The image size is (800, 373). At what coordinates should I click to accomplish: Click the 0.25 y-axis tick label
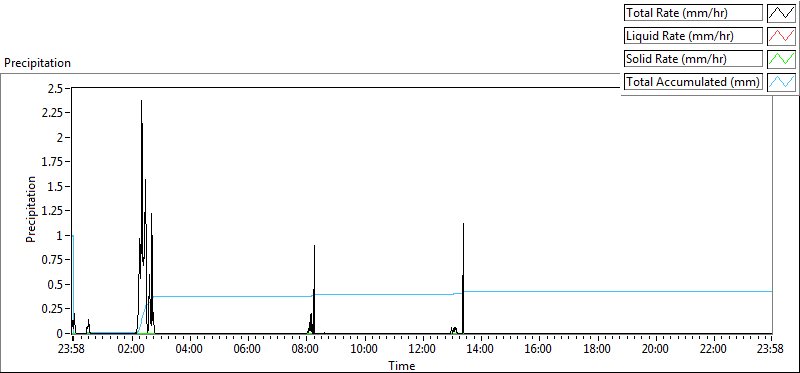click(53, 309)
